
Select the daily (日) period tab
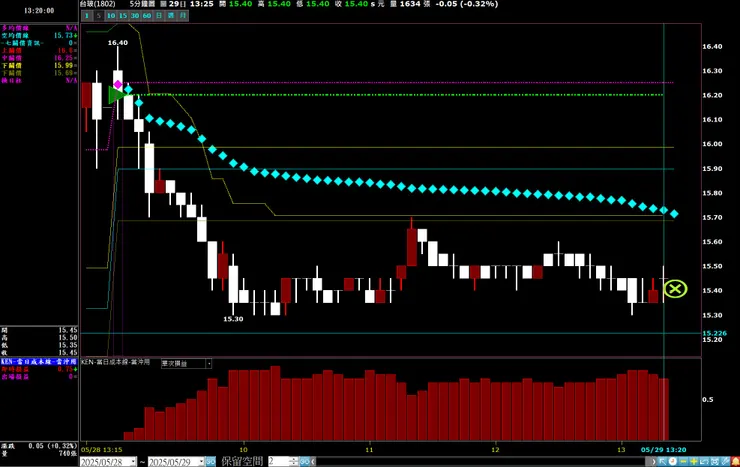click(x=159, y=16)
